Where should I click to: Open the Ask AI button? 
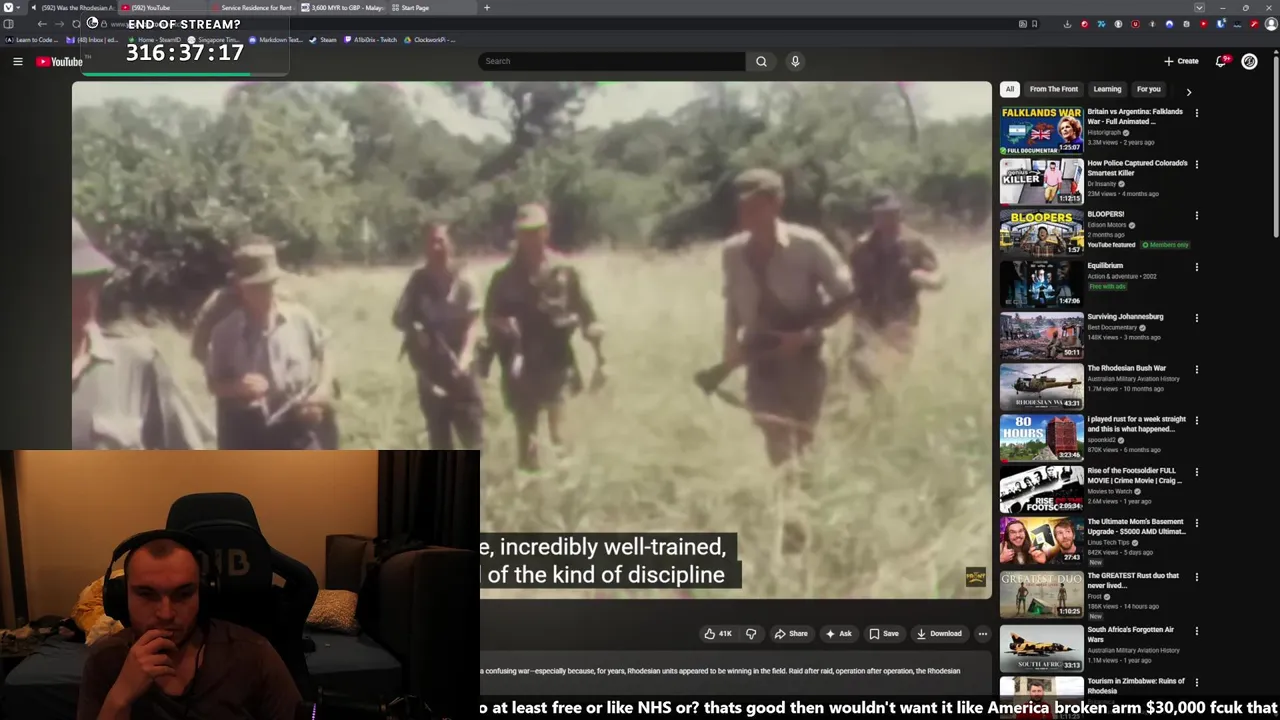point(838,633)
